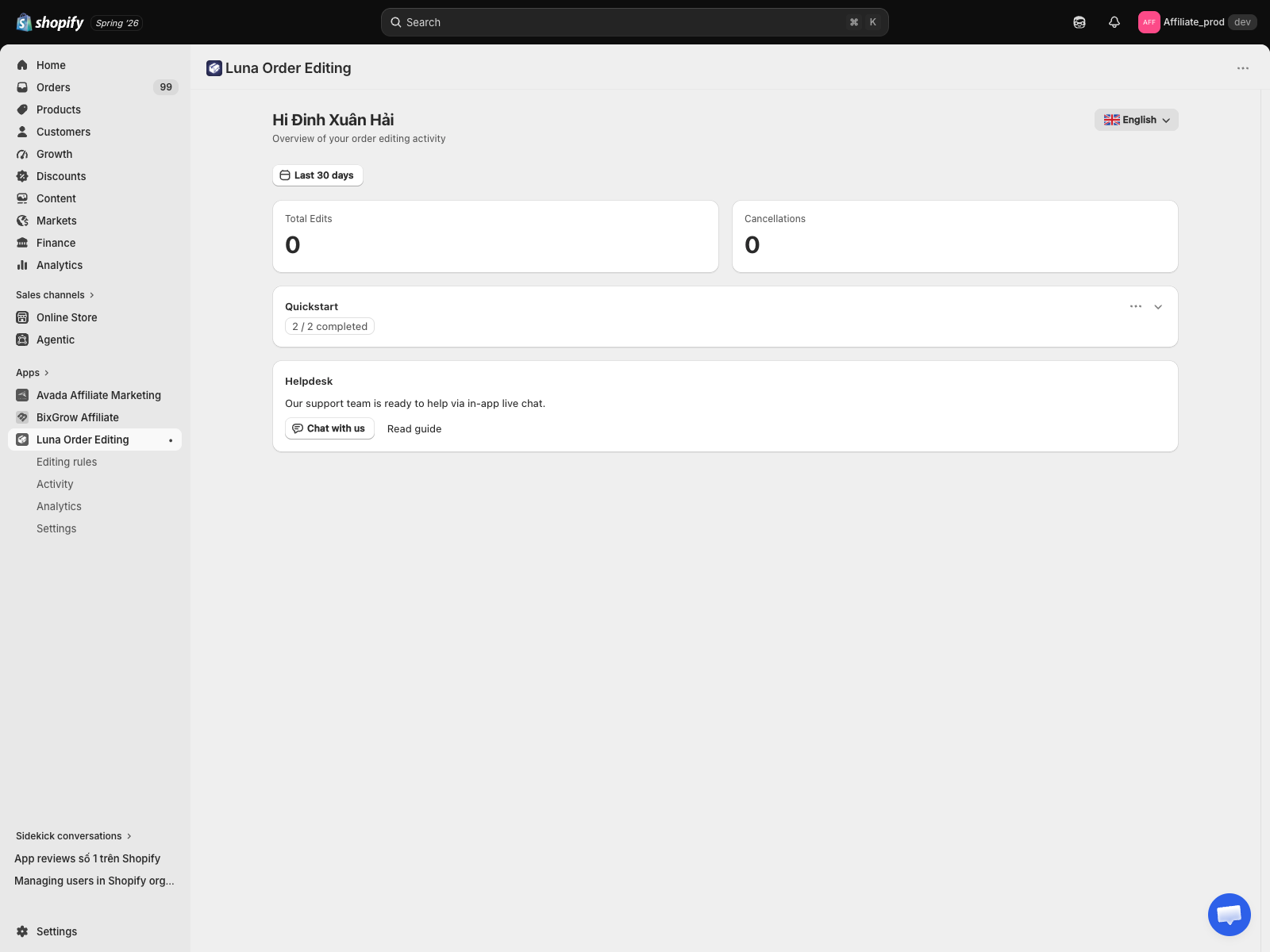Viewport: 1270px width, 952px height.
Task: Click the dev badge in top bar
Action: pyautogui.click(x=1242, y=22)
